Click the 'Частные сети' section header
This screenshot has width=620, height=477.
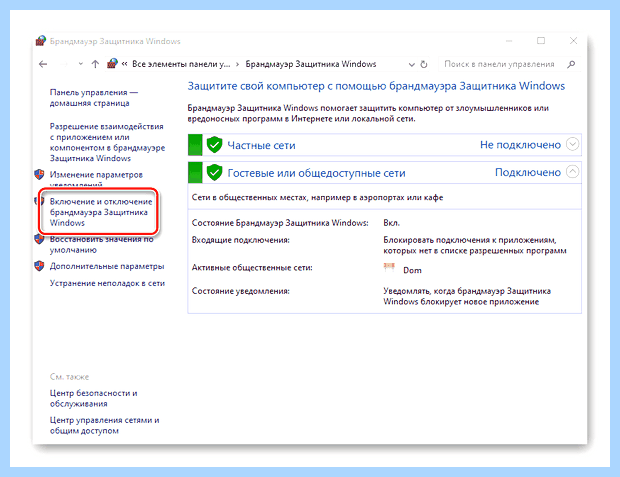tap(261, 145)
